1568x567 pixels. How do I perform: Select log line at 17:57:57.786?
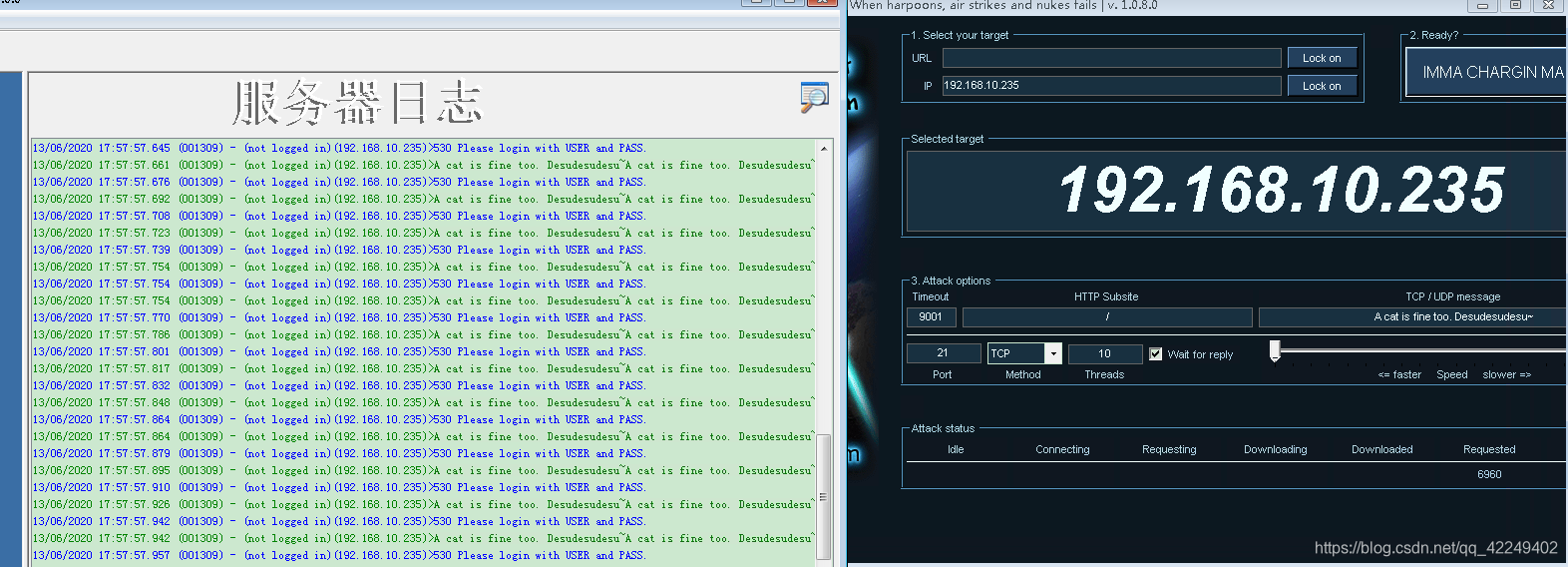tap(423, 334)
